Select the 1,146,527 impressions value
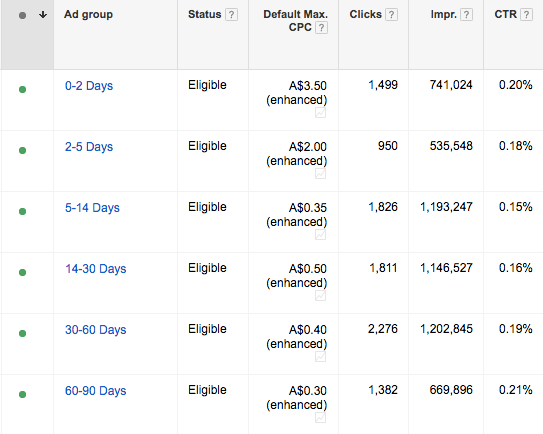This screenshot has height=434, width=543. 446,268
